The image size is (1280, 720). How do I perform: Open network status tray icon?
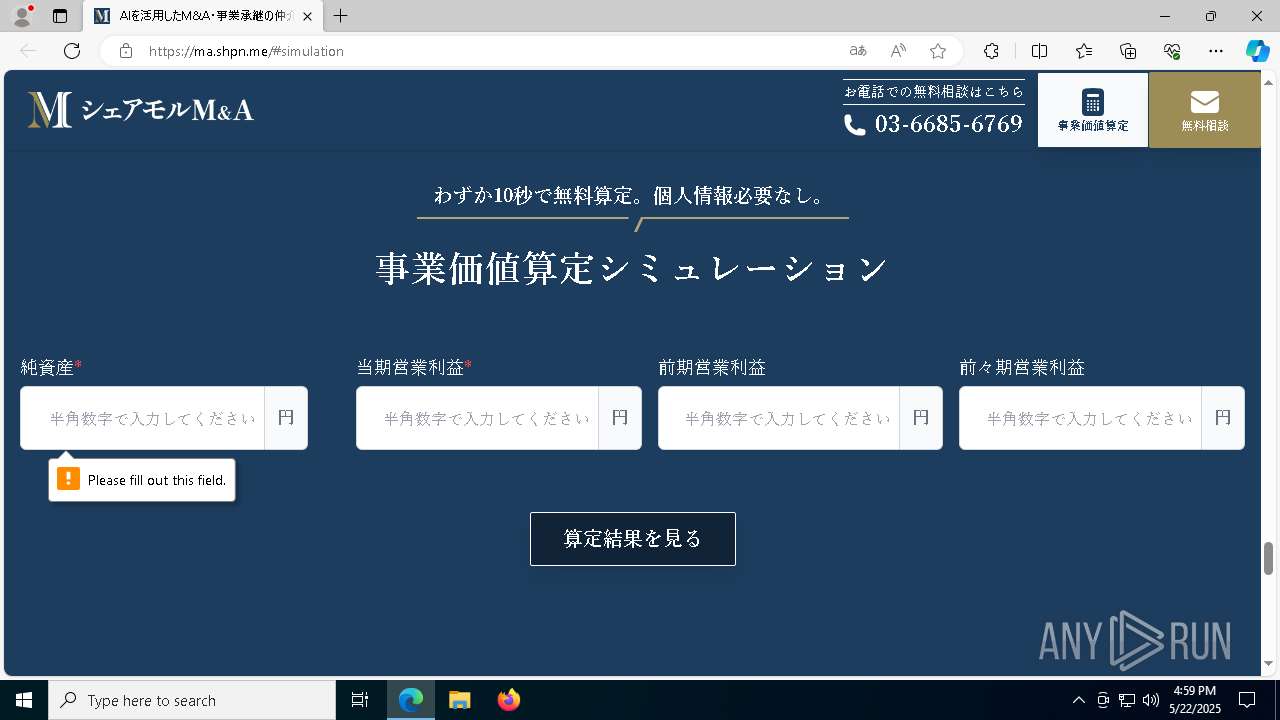point(1127,700)
